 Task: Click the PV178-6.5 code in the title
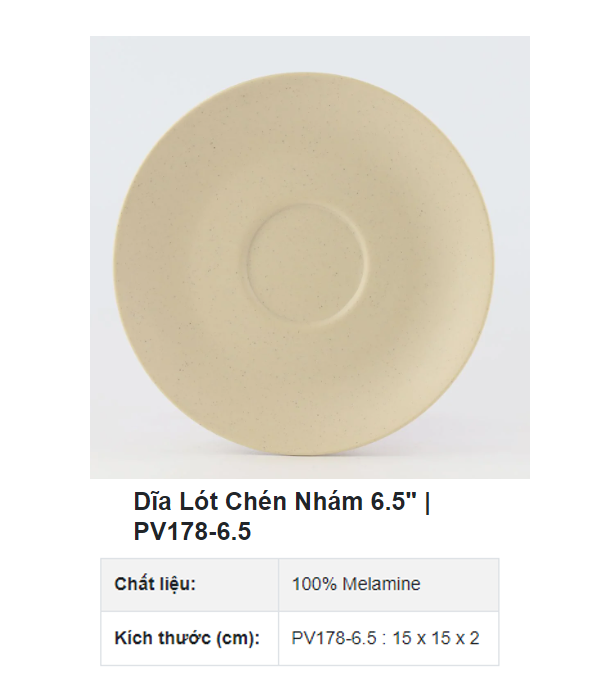pos(192,532)
